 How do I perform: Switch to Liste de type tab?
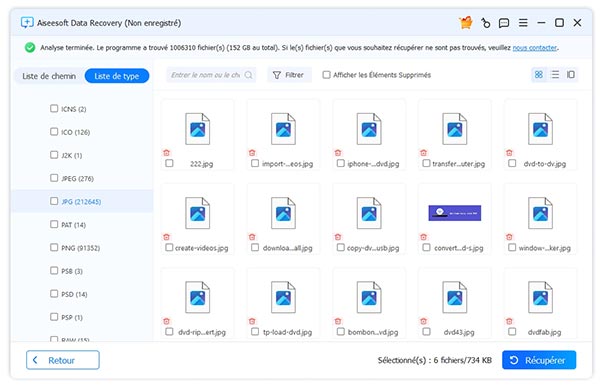point(117,76)
